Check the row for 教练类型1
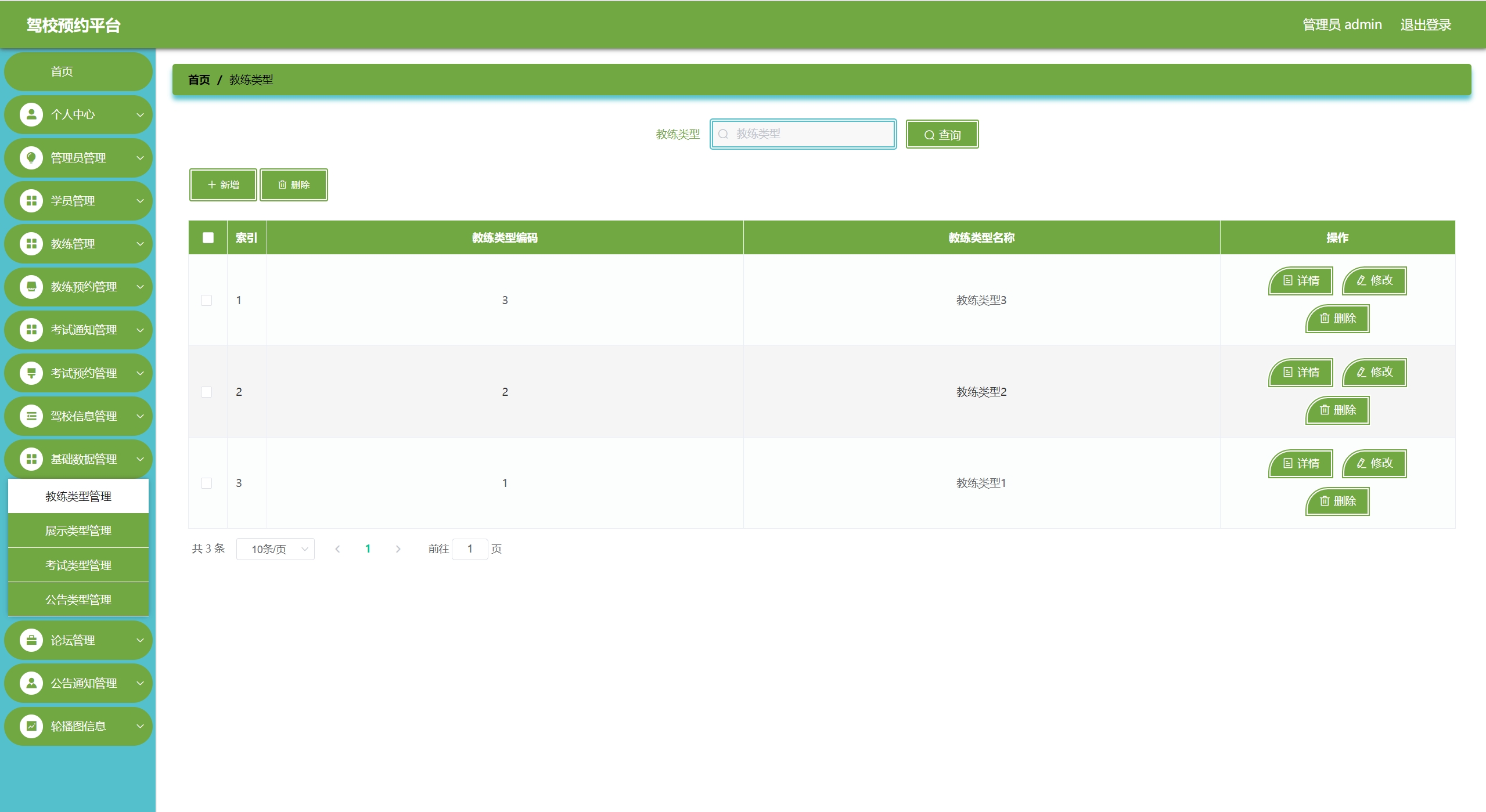The height and width of the screenshot is (812, 1486). pyautogui.click(x=206, y=483)
